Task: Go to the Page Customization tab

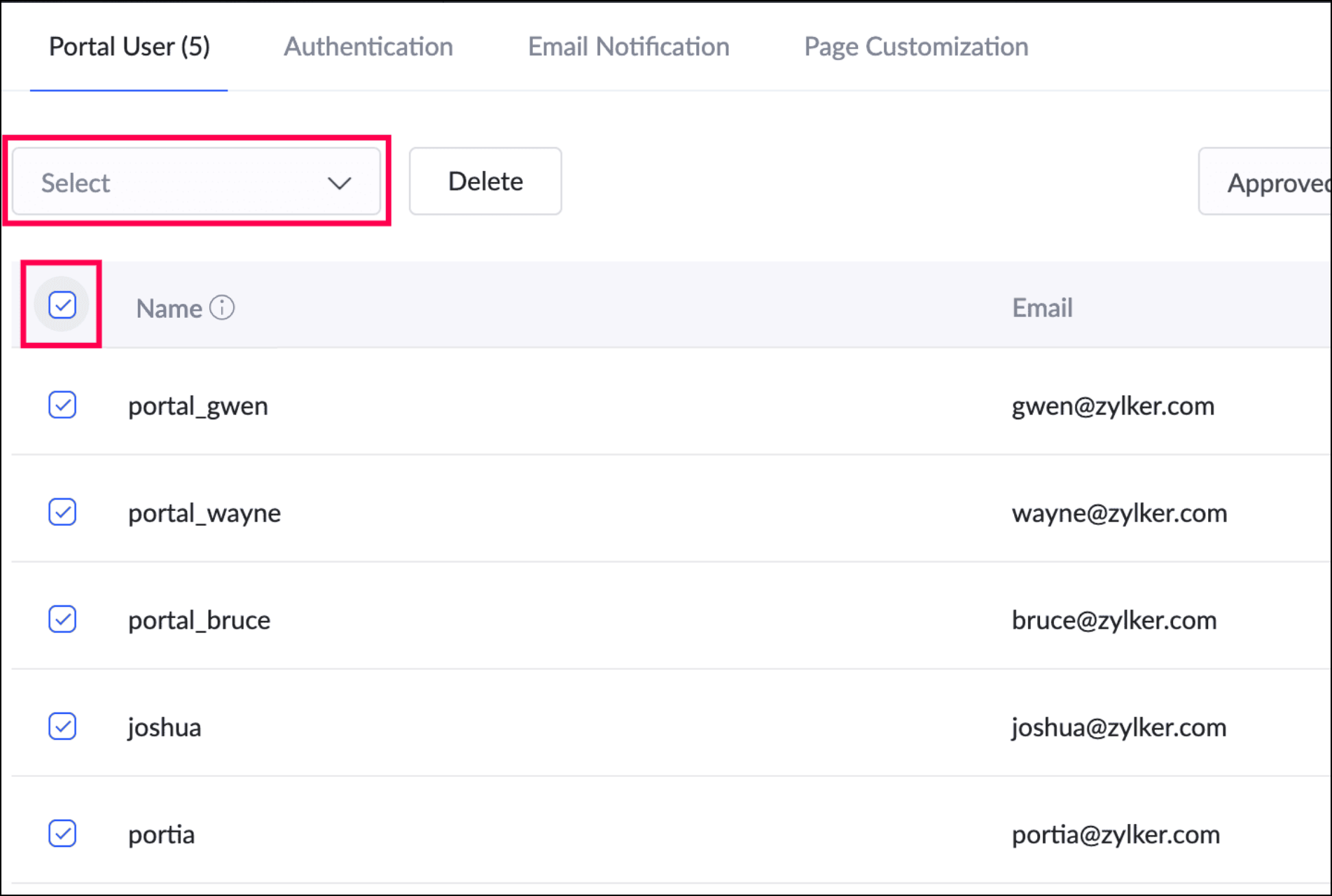Action: (x=915, y=47)
